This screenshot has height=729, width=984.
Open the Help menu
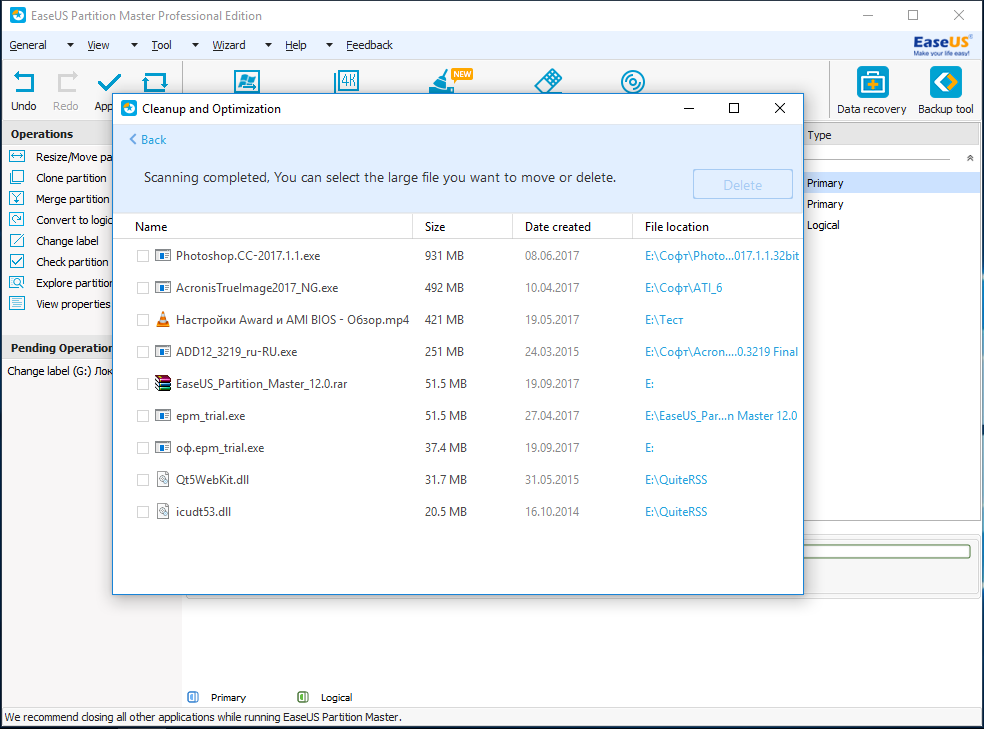(296, 45)
